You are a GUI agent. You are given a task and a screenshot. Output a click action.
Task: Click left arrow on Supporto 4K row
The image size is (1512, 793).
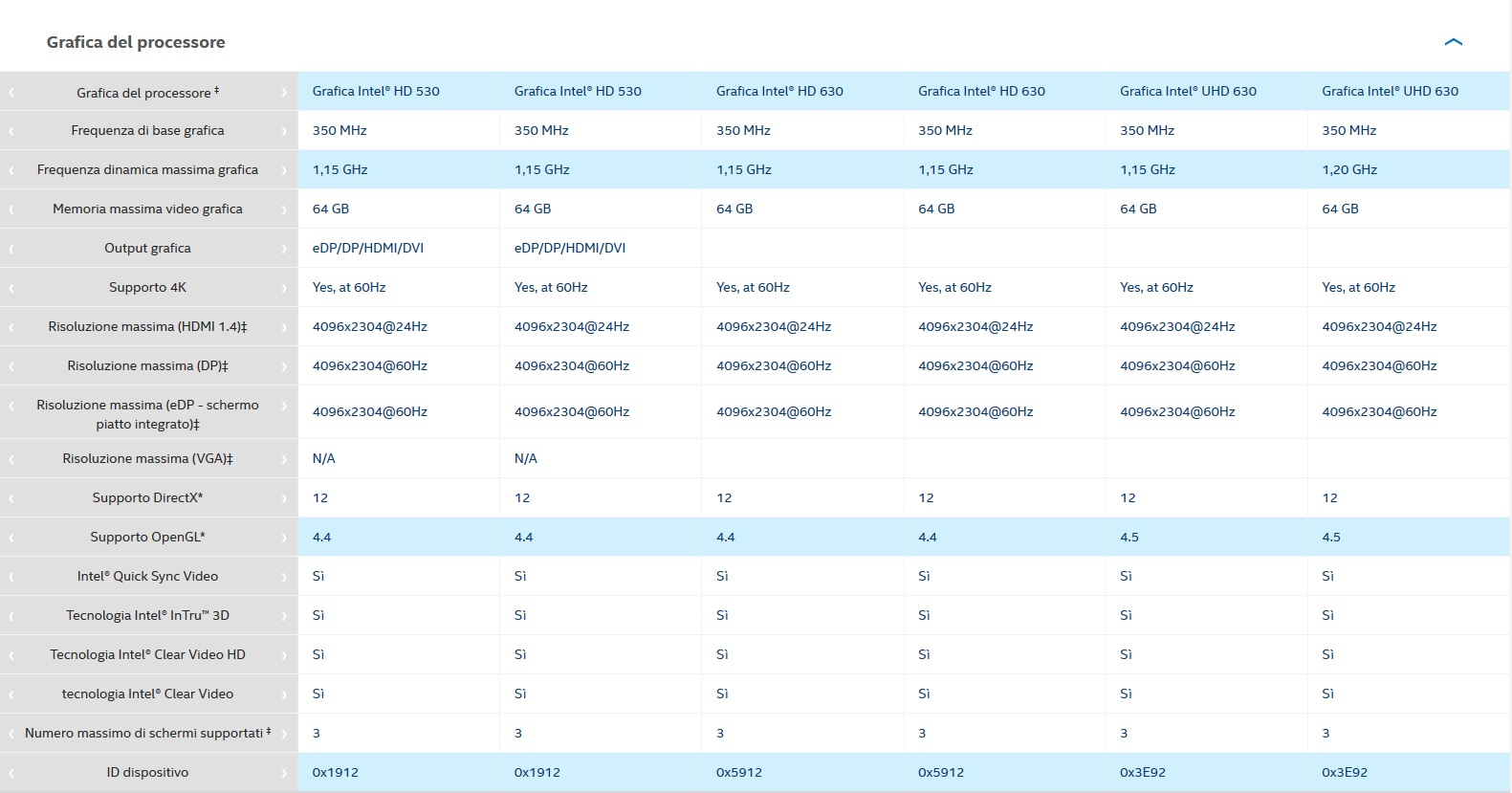tap(11, 288)
